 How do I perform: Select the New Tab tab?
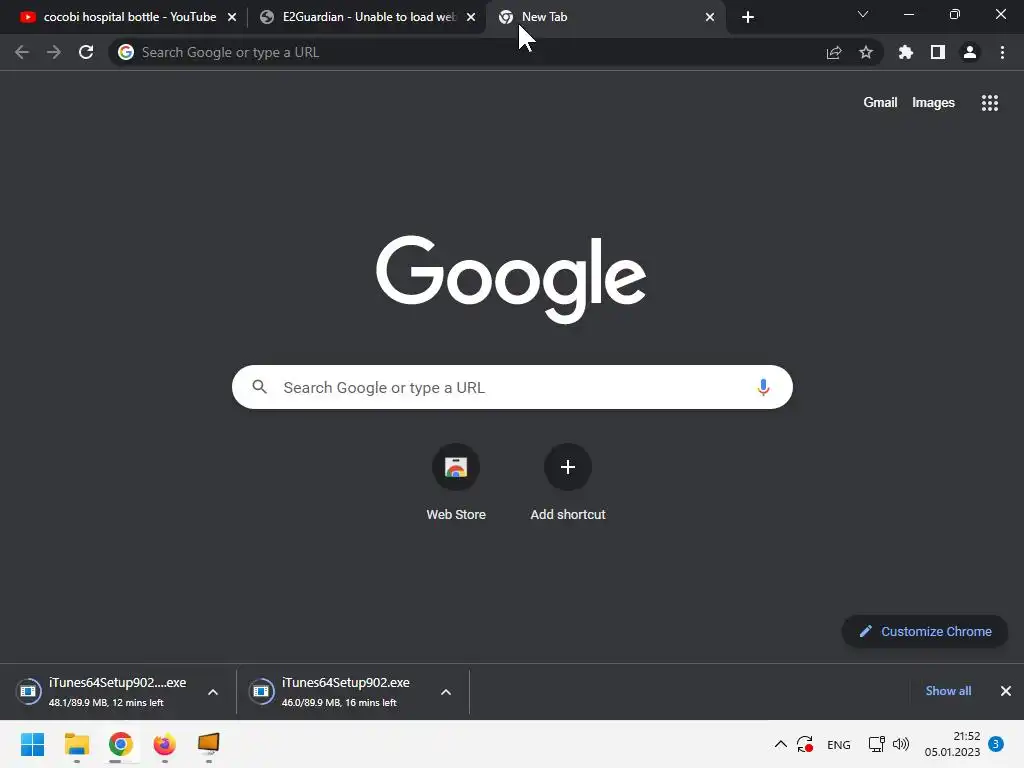coord(605,17)
